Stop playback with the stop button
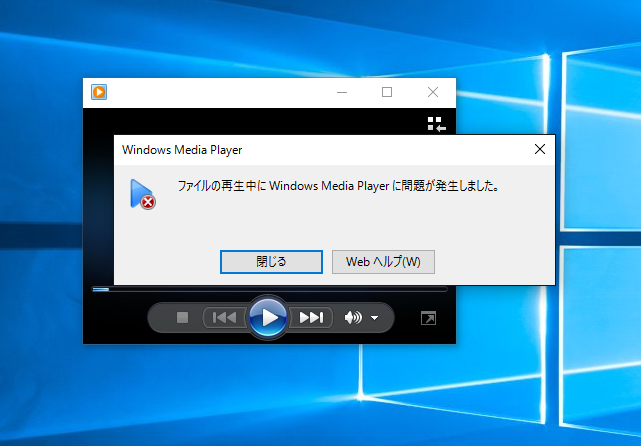Image resolution: width=641 pixels, height=446 pixels. click(182, 318)
